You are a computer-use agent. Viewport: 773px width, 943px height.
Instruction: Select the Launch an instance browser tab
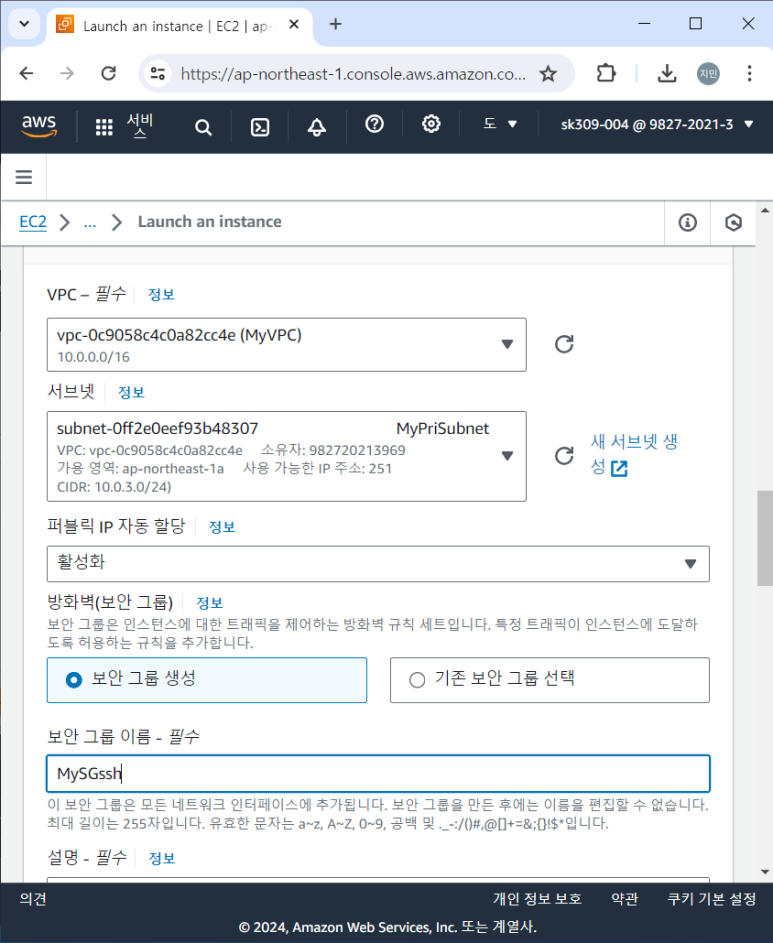(x=179, y=25)
